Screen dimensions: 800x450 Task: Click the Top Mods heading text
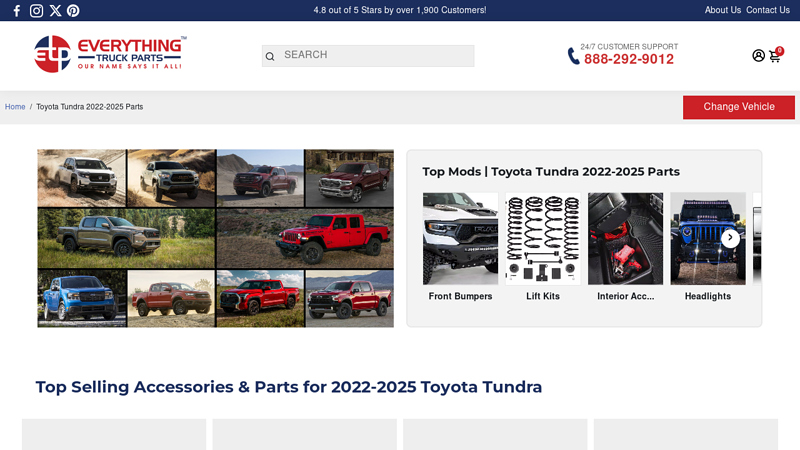pyautogui.click(x=551, y=171)
